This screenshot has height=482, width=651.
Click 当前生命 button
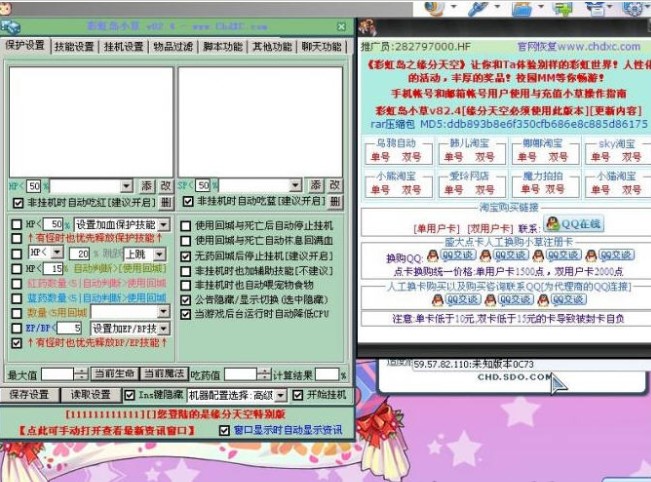point(114,374)
